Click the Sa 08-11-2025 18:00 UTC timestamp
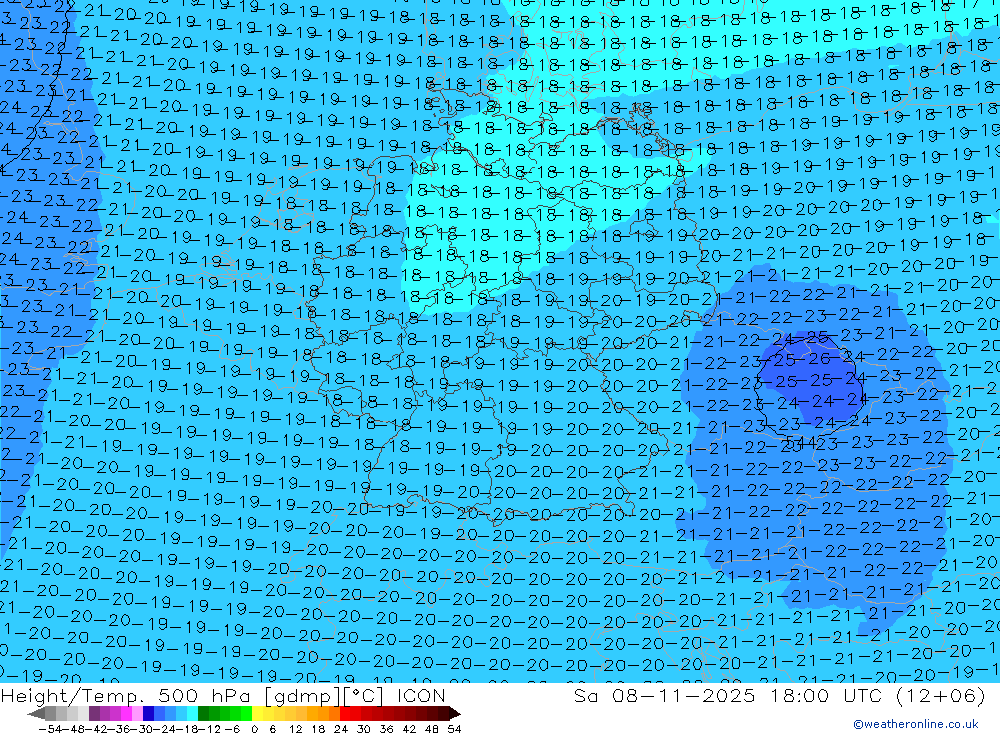 point(779,695)
